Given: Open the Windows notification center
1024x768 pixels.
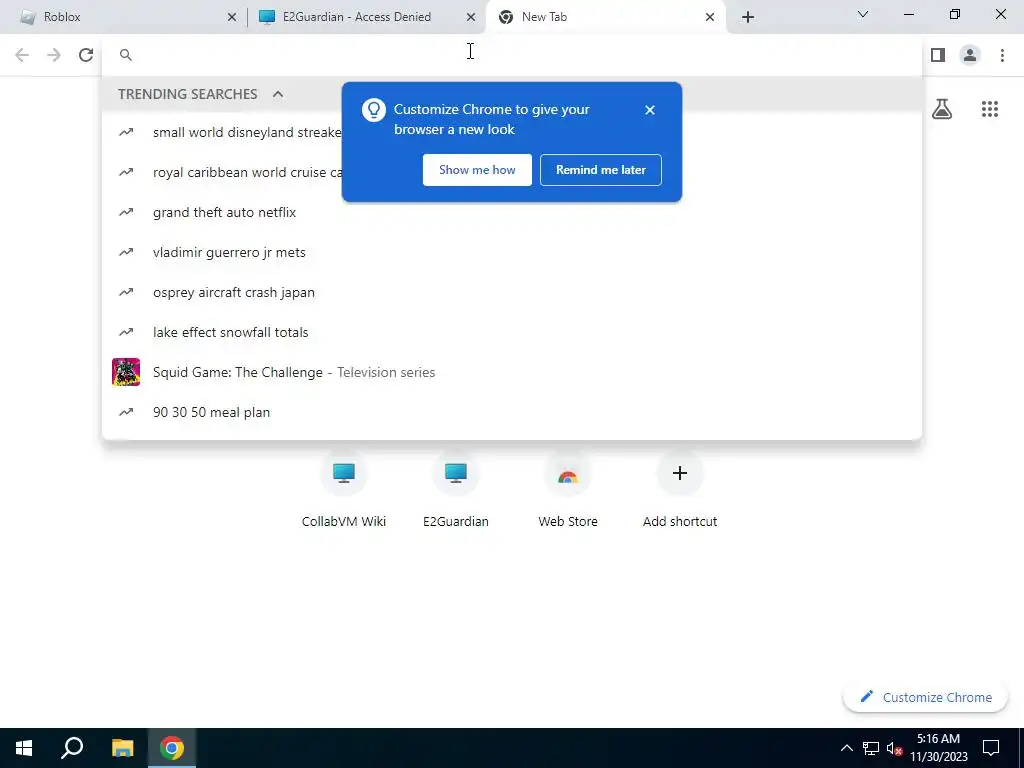Looking at the screenshot, I should [x=991, y=748].
